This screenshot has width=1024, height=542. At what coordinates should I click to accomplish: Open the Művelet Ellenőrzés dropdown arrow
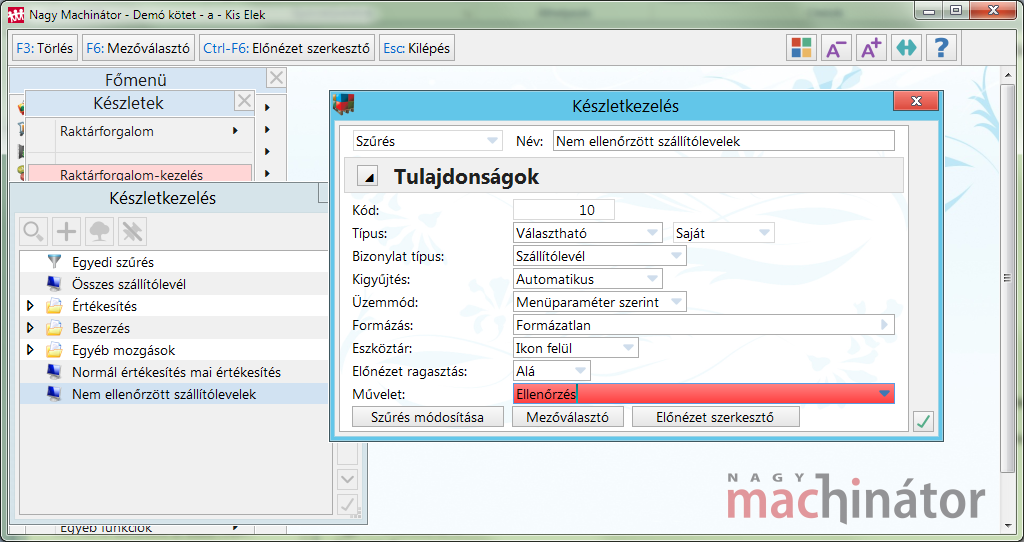click(x=884, y=394)
